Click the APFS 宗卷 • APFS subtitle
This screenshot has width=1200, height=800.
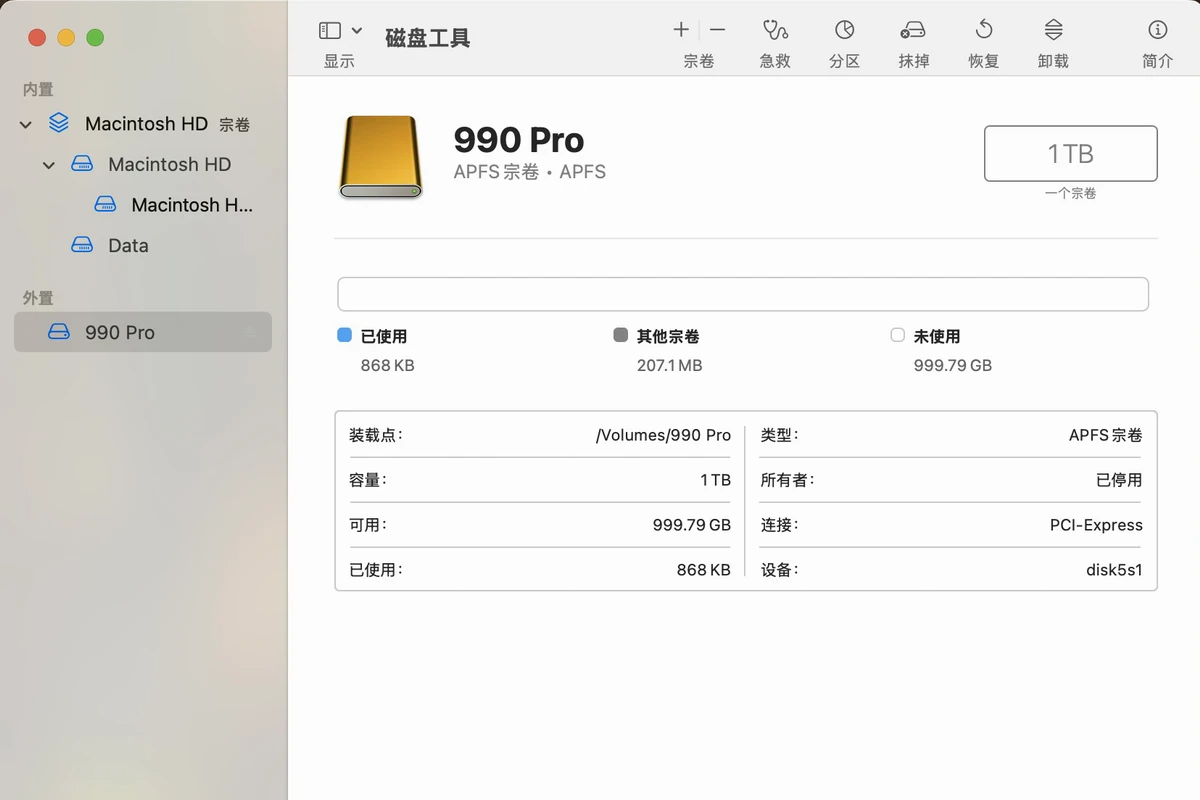click(x=530, y=172)
